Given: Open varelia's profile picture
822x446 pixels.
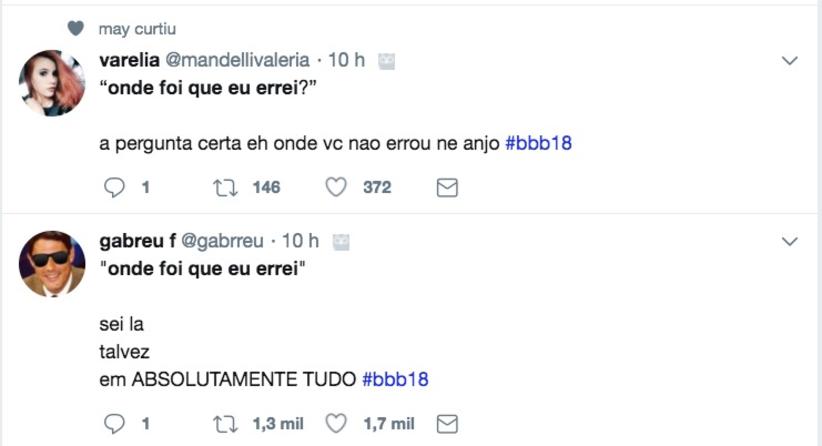Looking at the screenshot, I should pos(52,82).
